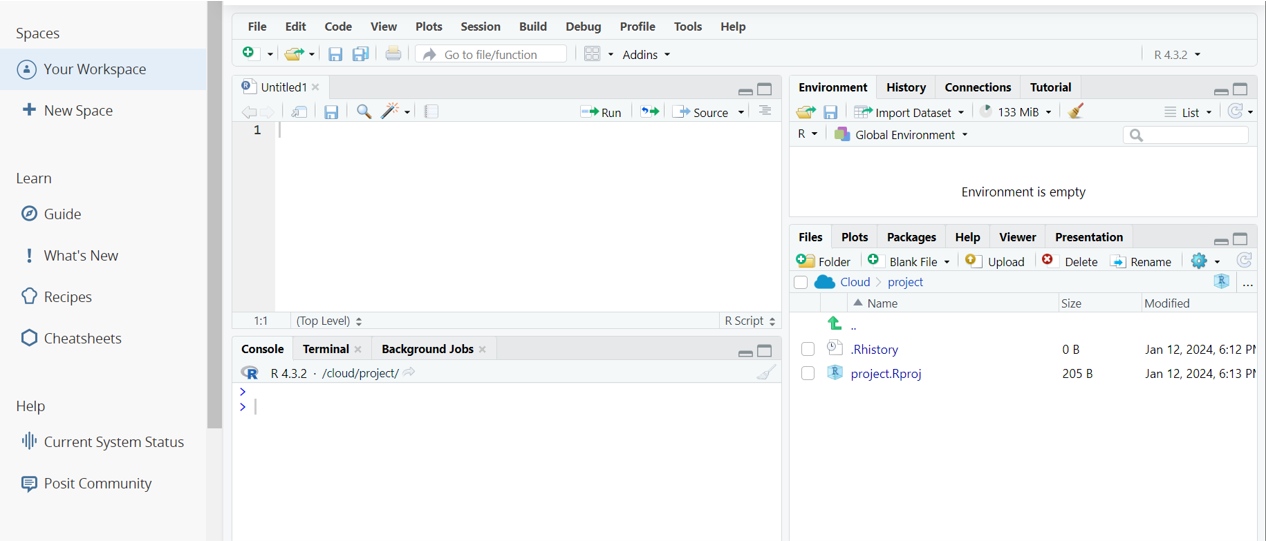This screenshot has height=541, width=1266.
Task: Expand the Addins dropdown
Action: (646, 54)
